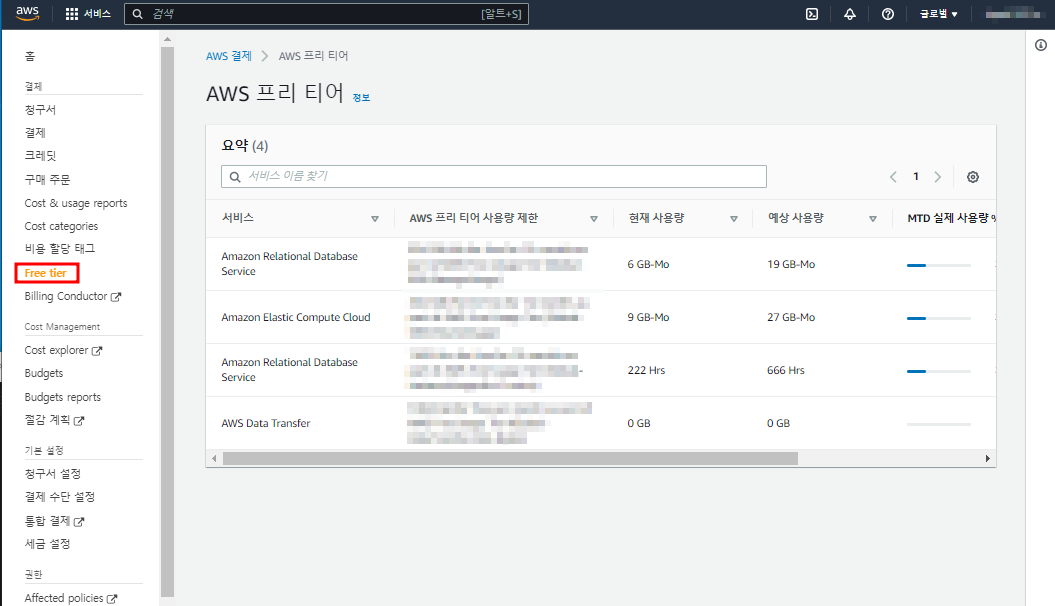Screen dimensions: 1055x606
Task: Click the 222 Hrs usage value
Action: coord(646,371)
